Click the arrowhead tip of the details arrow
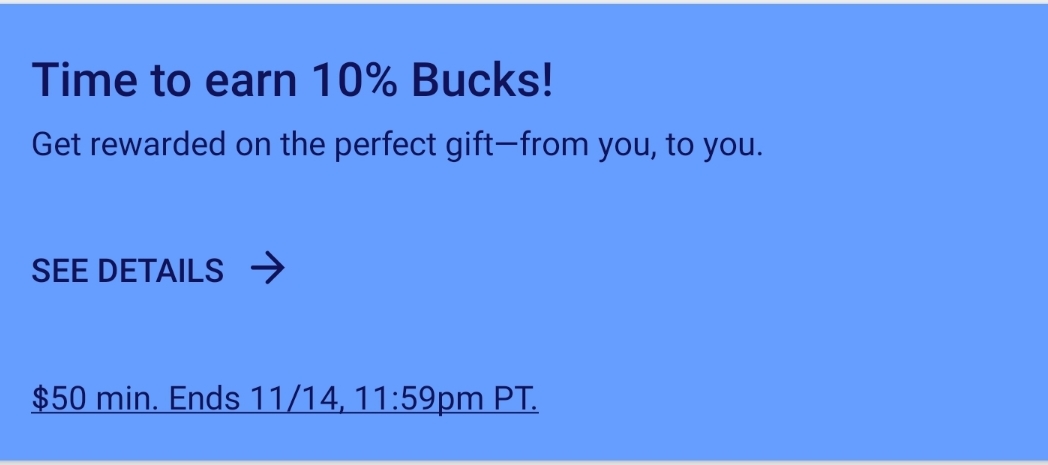The width and height of the screenshot is (1048, 465). (x=281, y=268)
